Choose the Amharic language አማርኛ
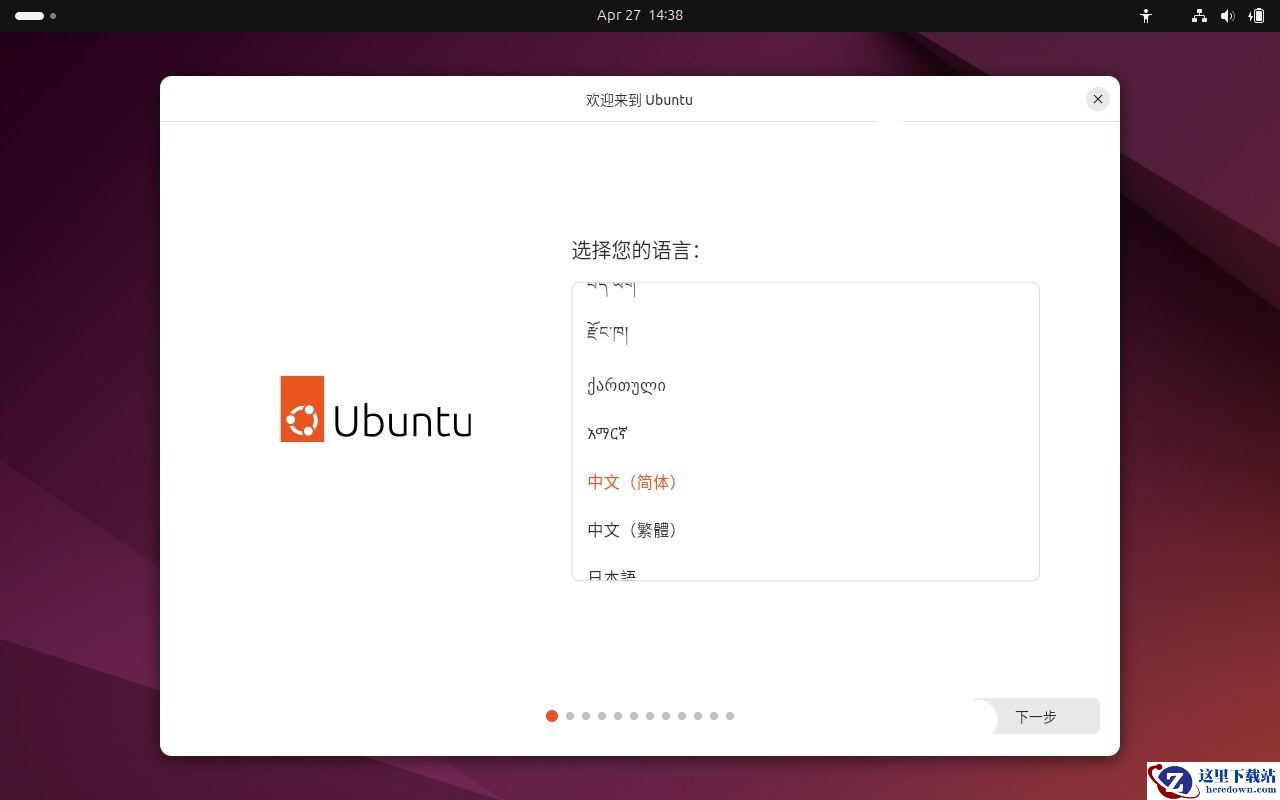The image size is (1280, 800). point(806,433)
